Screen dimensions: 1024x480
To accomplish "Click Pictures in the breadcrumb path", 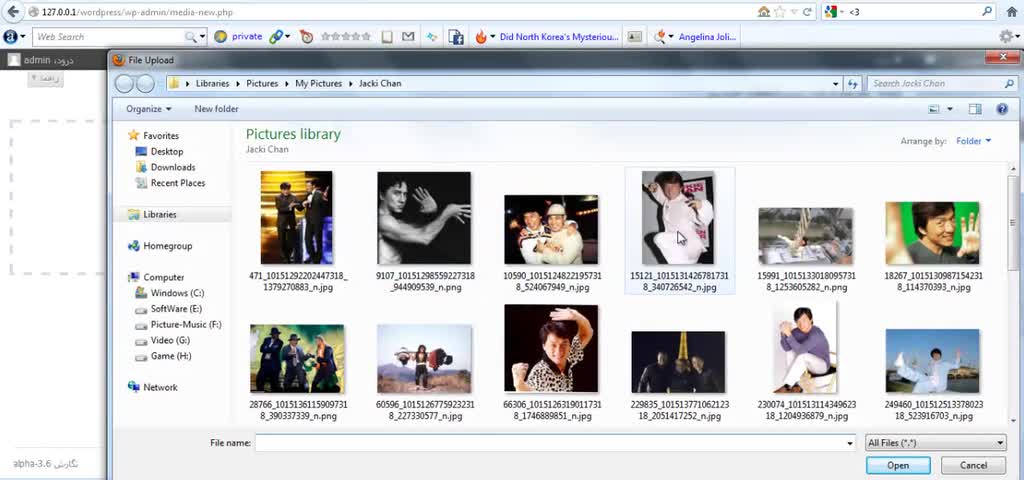I will (x=262, y=84).
